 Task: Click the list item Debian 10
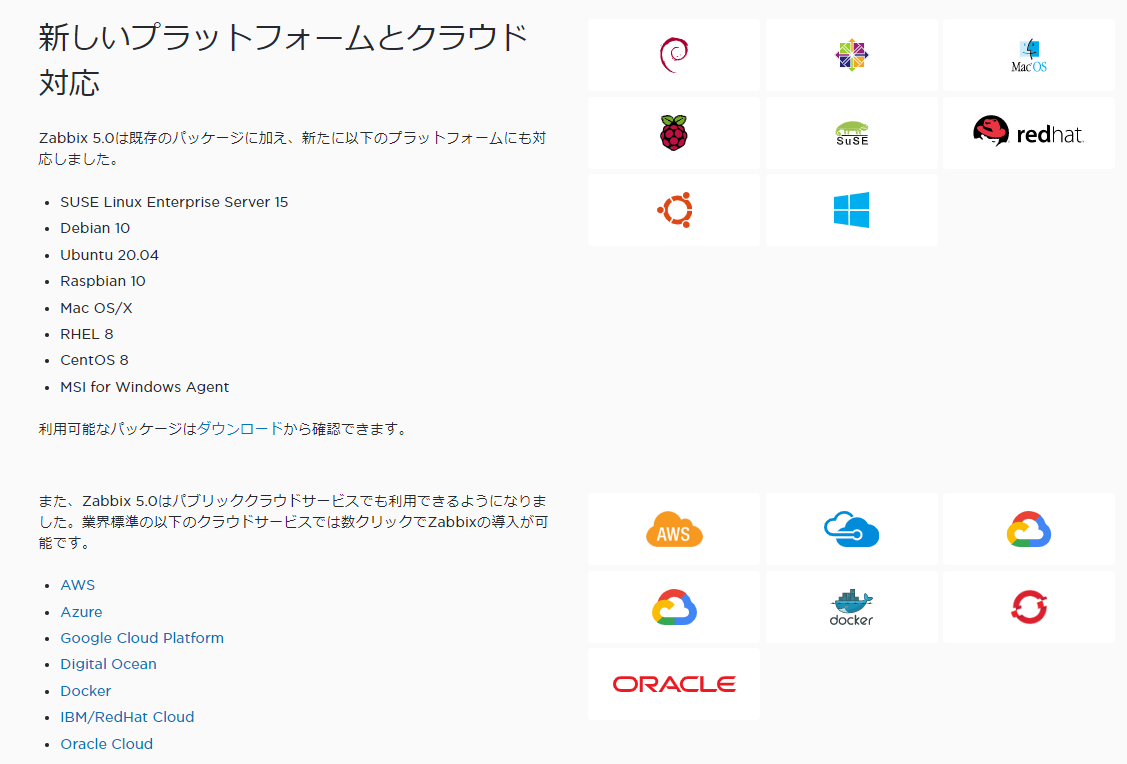click(x=95, y=229)
